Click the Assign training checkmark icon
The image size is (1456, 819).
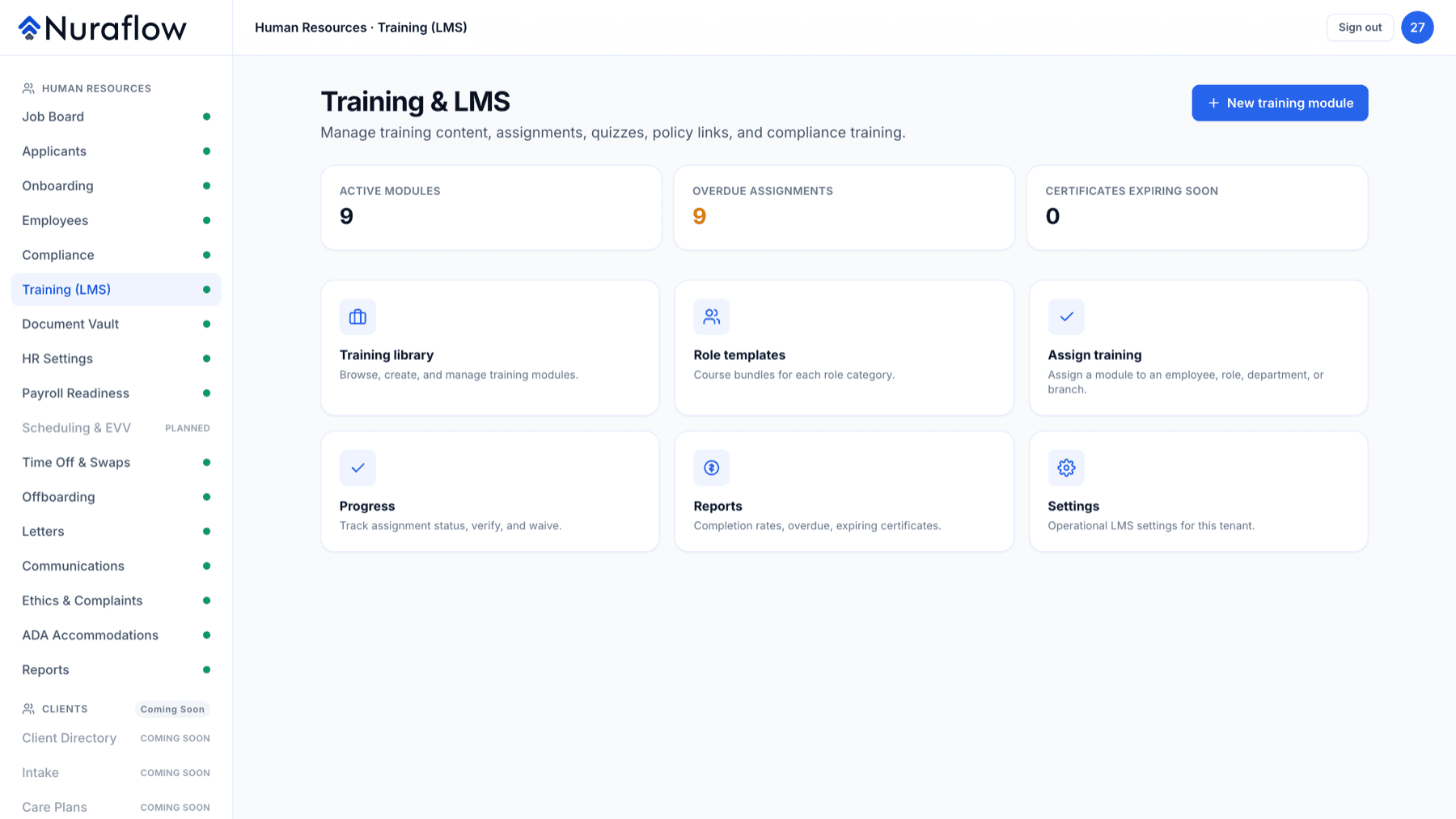pos(1066,317)
